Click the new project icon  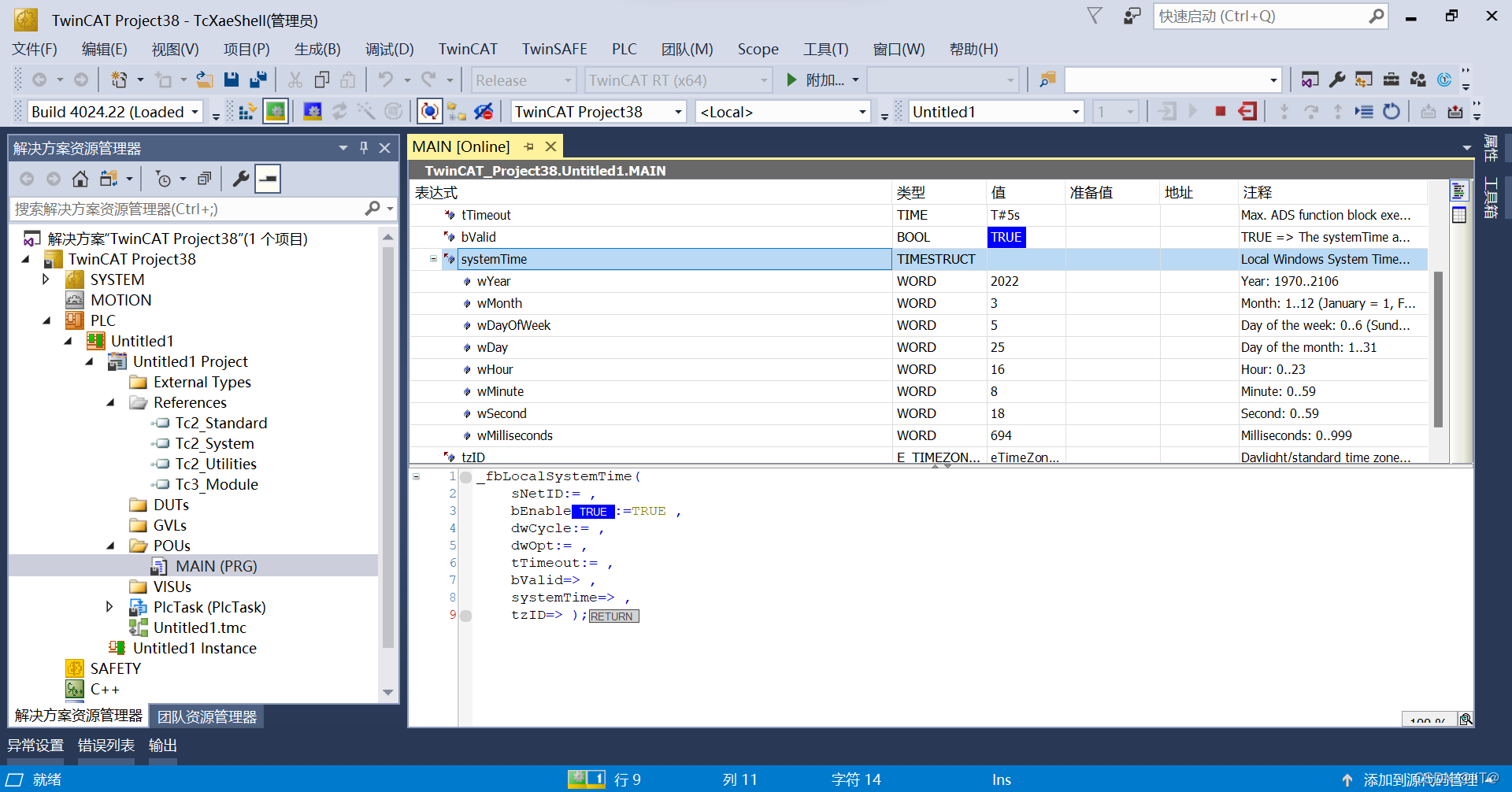pos(119,80)
